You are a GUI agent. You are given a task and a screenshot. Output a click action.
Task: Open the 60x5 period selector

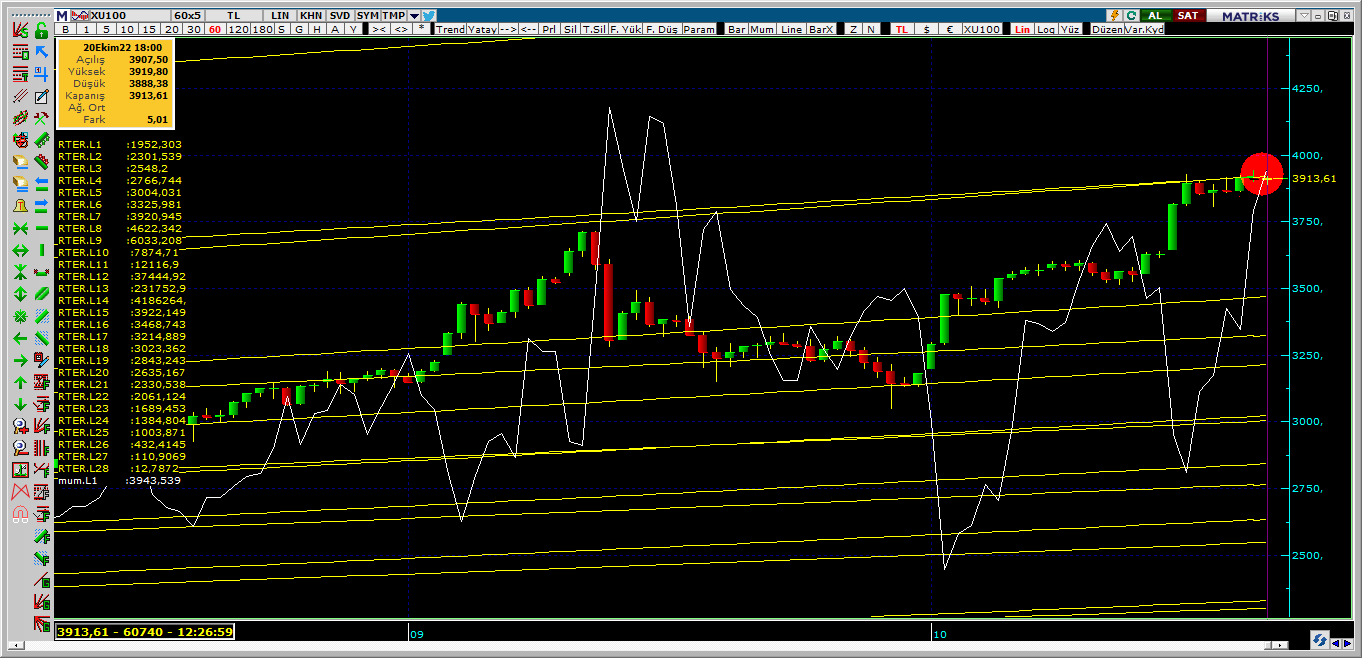click(188, 16)
